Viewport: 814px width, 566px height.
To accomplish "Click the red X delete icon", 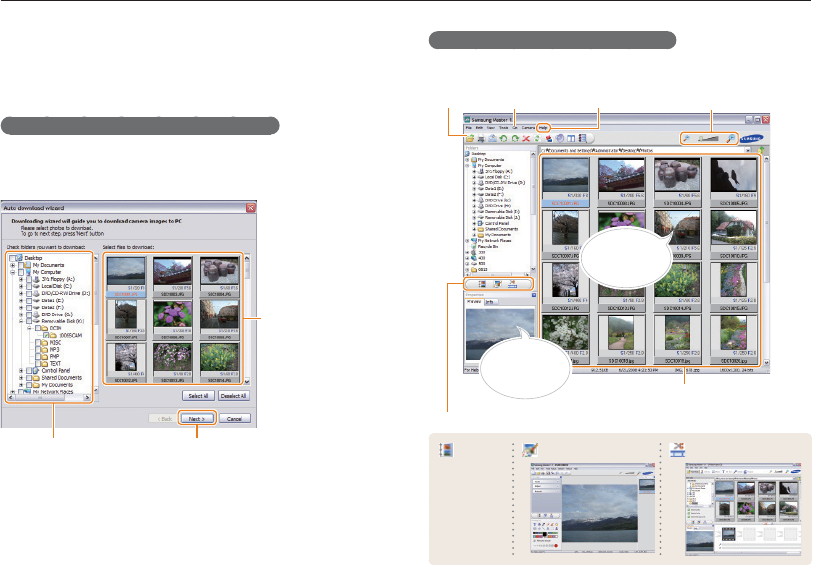I will click(x=526, y=139).
